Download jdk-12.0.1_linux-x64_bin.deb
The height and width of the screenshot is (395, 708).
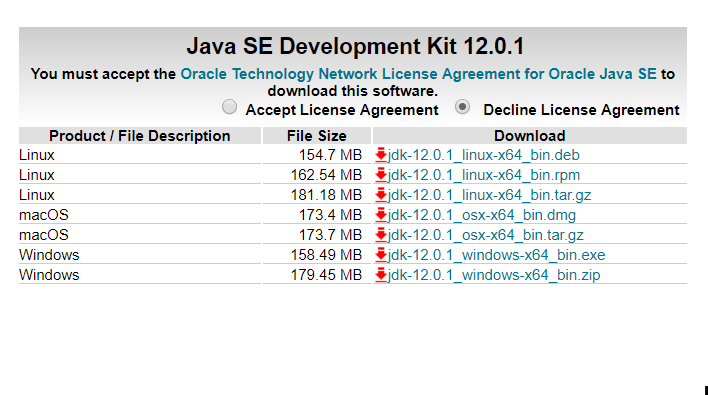click(x=483, y=155)
